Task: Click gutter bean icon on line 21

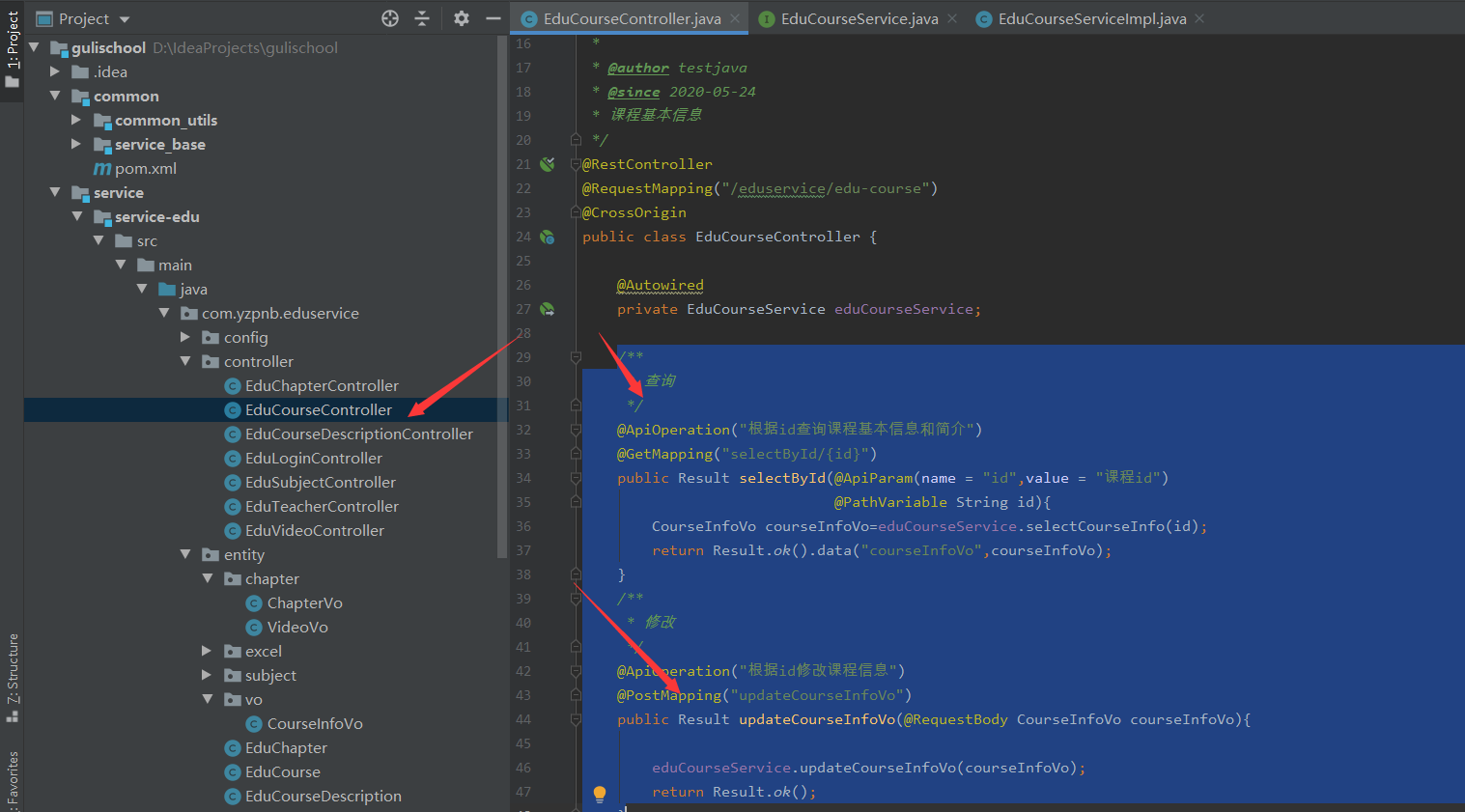Action: tap(548, 164)
